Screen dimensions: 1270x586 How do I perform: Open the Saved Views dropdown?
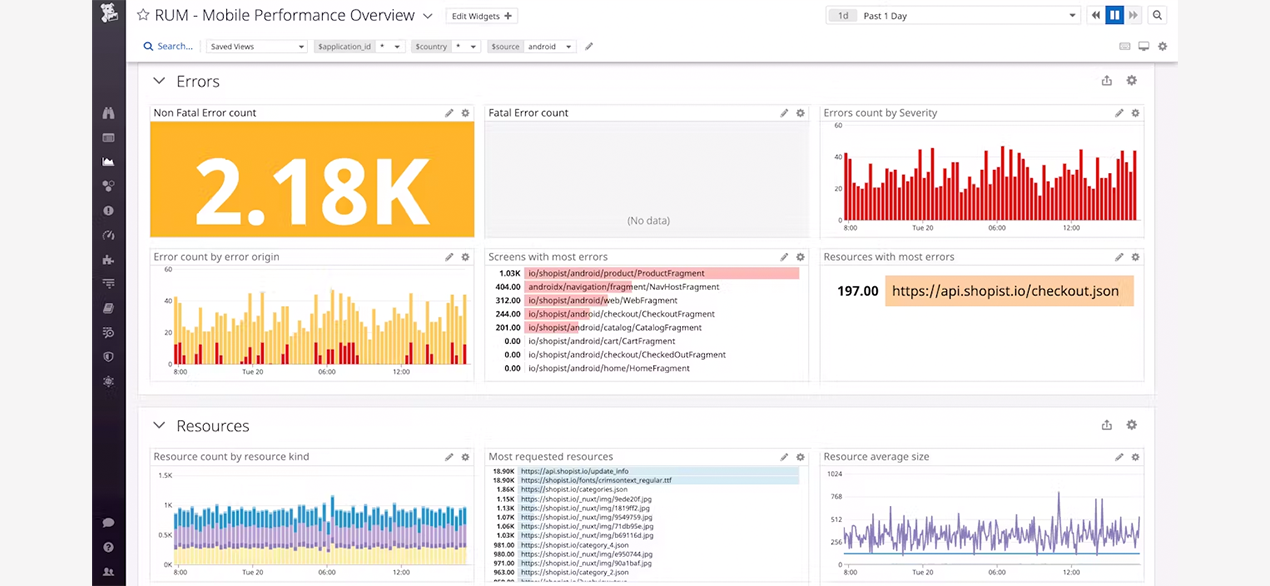(x=257, y=47)
